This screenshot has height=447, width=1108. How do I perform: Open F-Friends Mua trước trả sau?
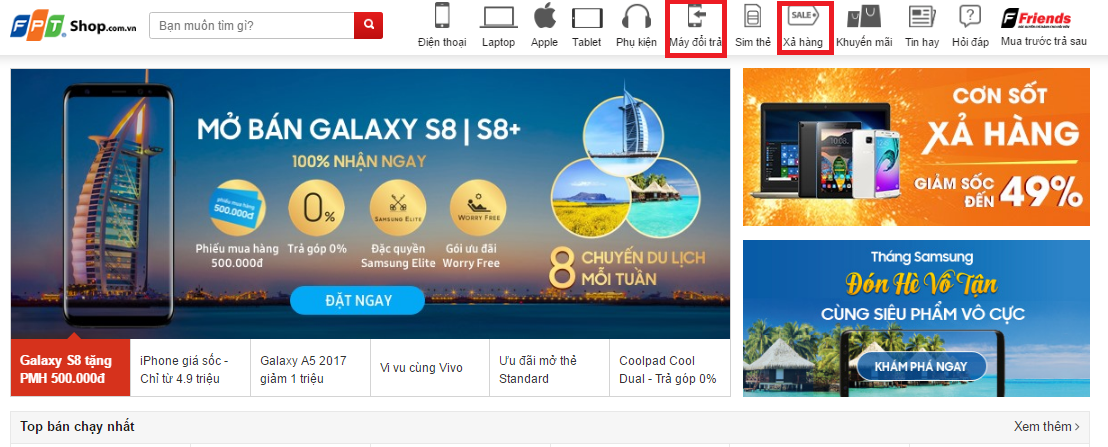(x=1043, y=28)
